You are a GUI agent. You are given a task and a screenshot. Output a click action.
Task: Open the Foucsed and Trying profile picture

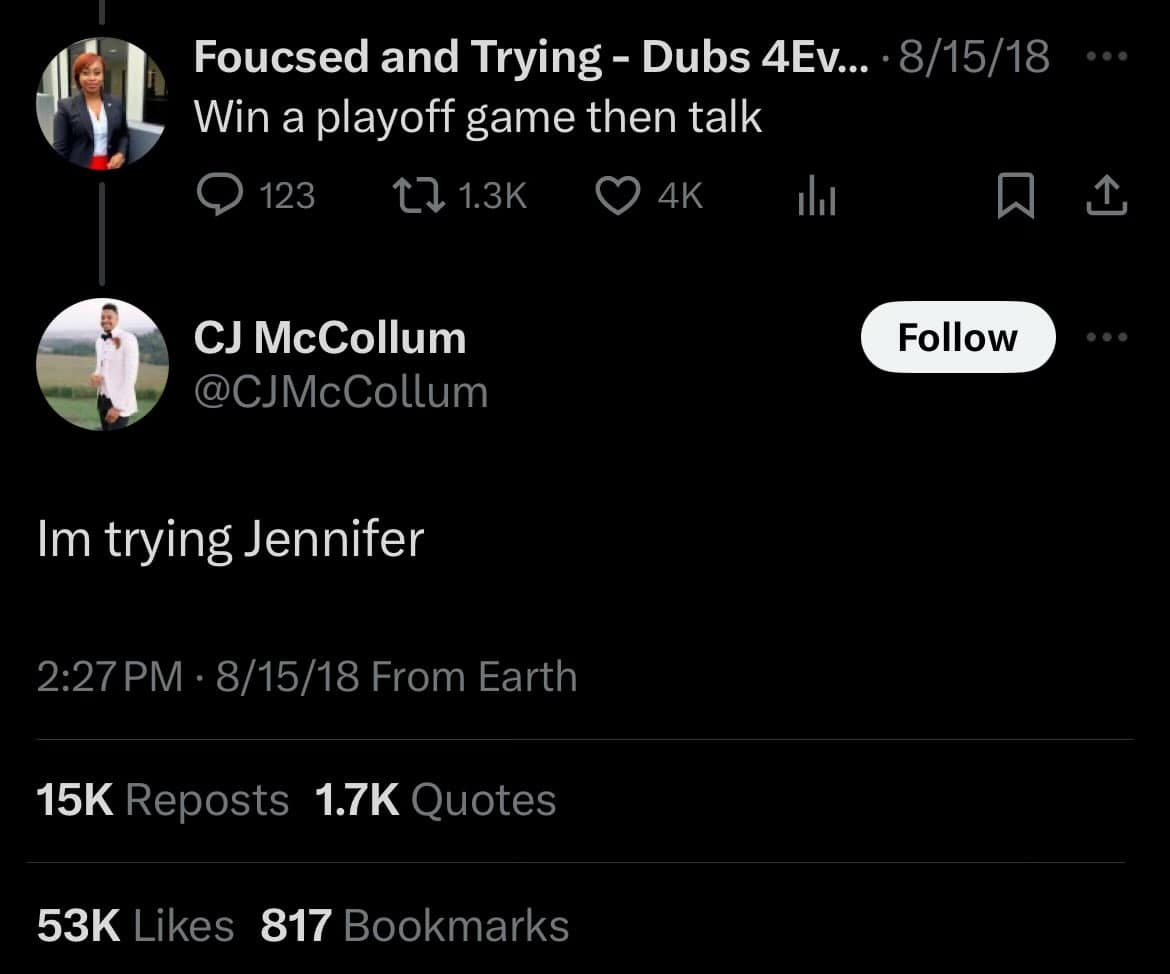coord(101,104)
